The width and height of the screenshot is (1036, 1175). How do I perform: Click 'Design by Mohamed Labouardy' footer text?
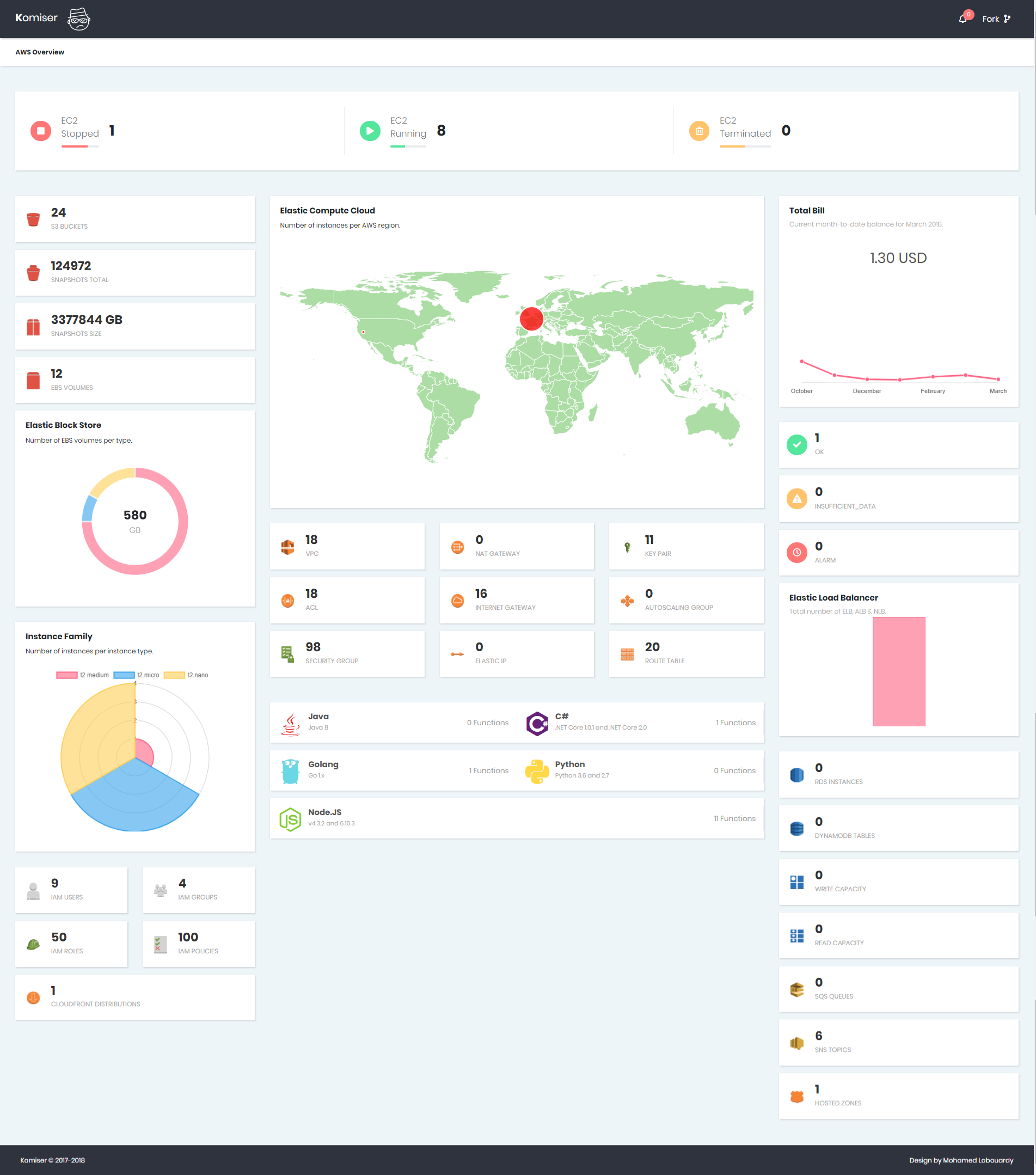pos(961,1160)
